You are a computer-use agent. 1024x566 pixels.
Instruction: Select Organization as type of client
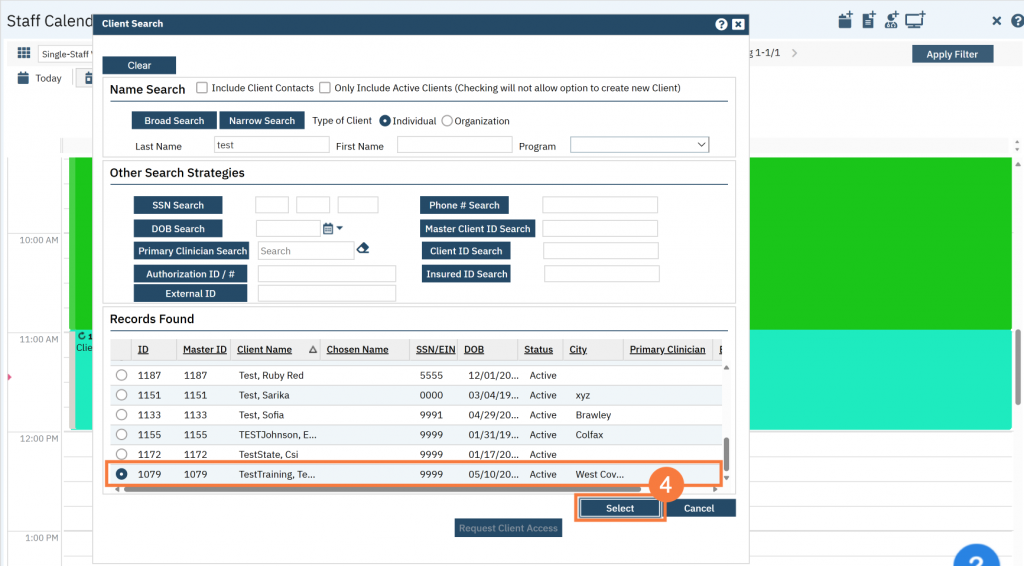point(447,121)
